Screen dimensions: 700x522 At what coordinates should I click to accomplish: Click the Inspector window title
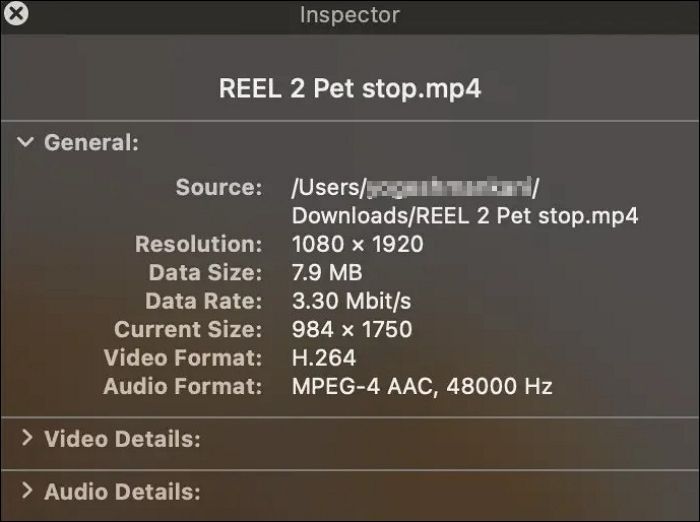pos(350,15)
